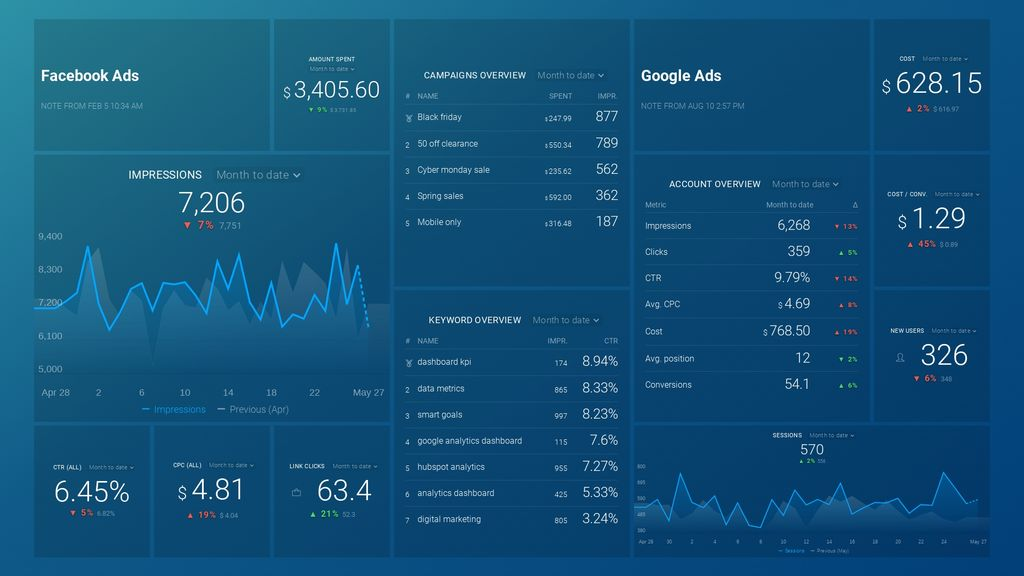Click the Google Ads title
The height and width of the screenshot is (576, 1024).
click(x=680, y=76)
